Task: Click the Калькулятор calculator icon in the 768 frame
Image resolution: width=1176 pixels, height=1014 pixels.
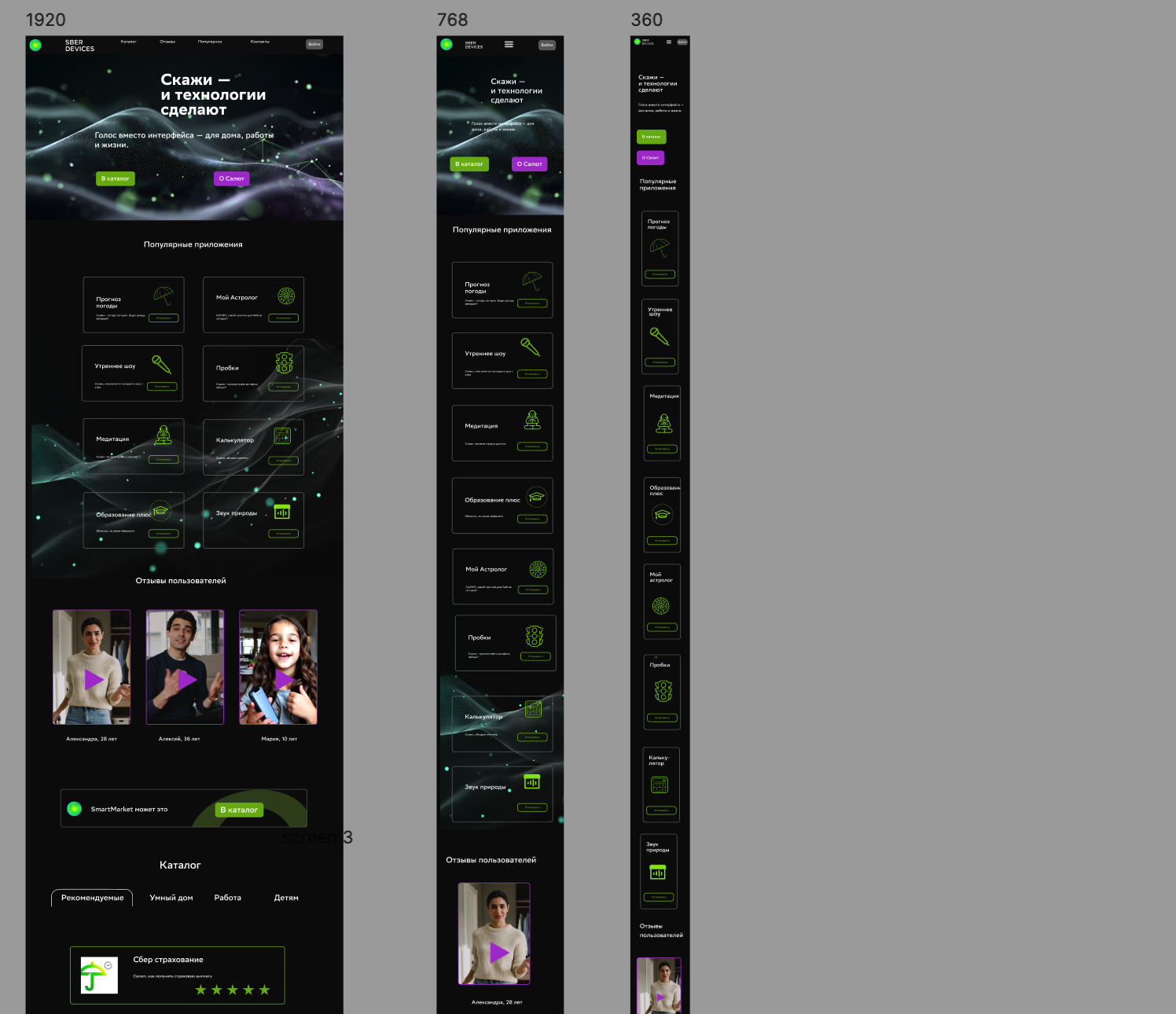Action: [533, 709]
